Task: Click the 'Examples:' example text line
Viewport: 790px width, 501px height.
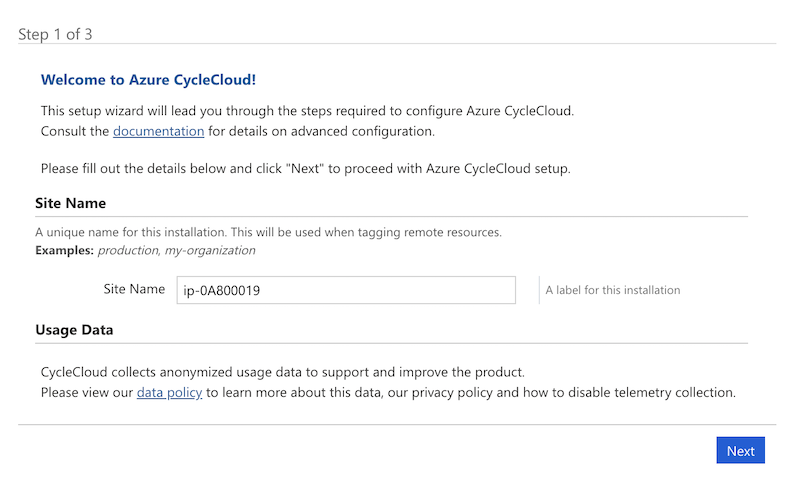Action: click(145, 250)
